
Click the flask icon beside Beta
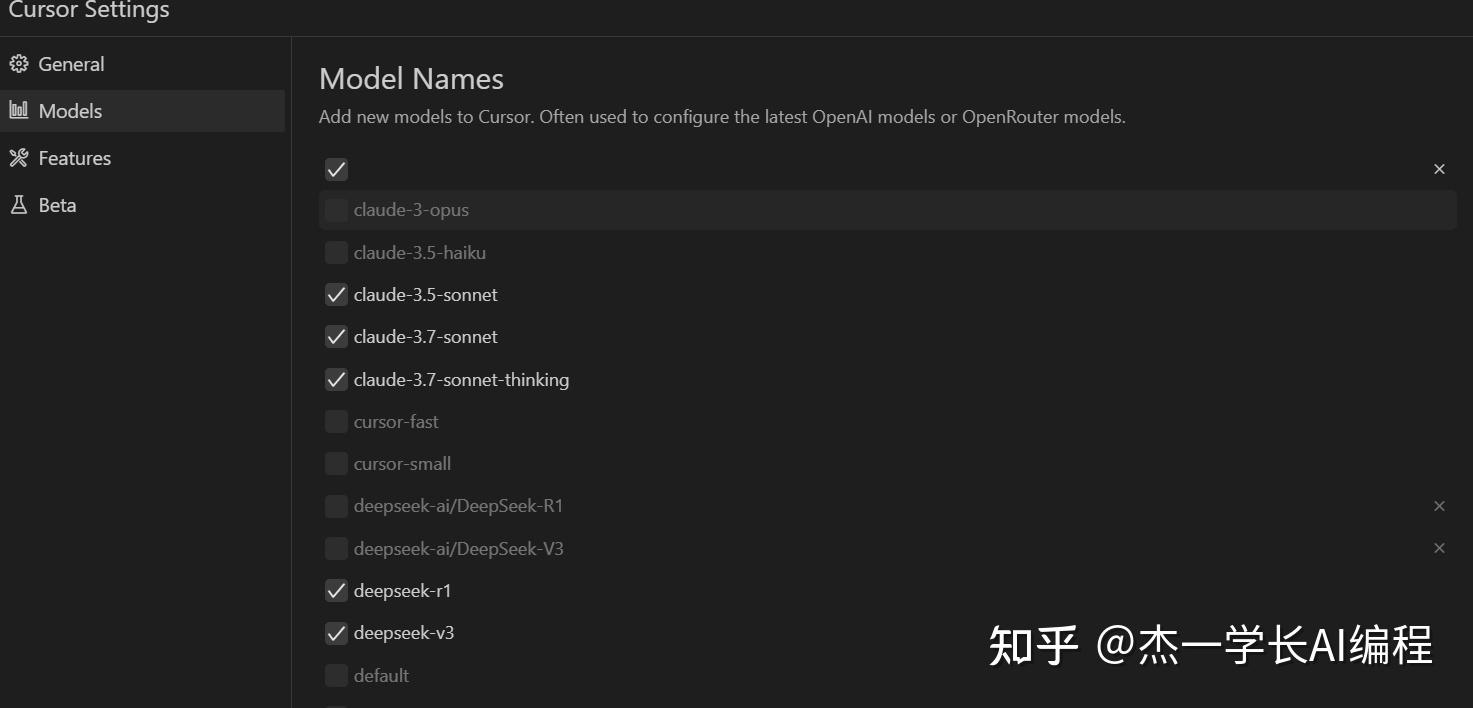(x=18, y=204)
